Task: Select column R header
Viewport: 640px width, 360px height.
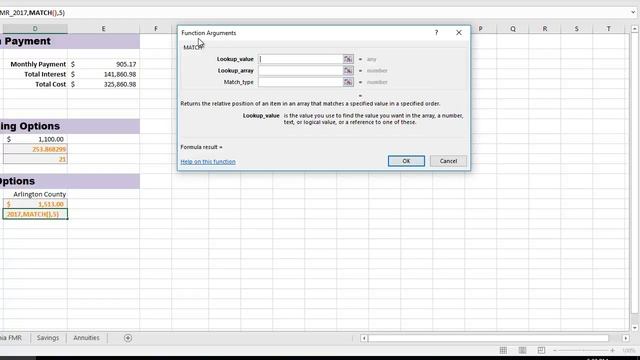Action: point(544,29)
